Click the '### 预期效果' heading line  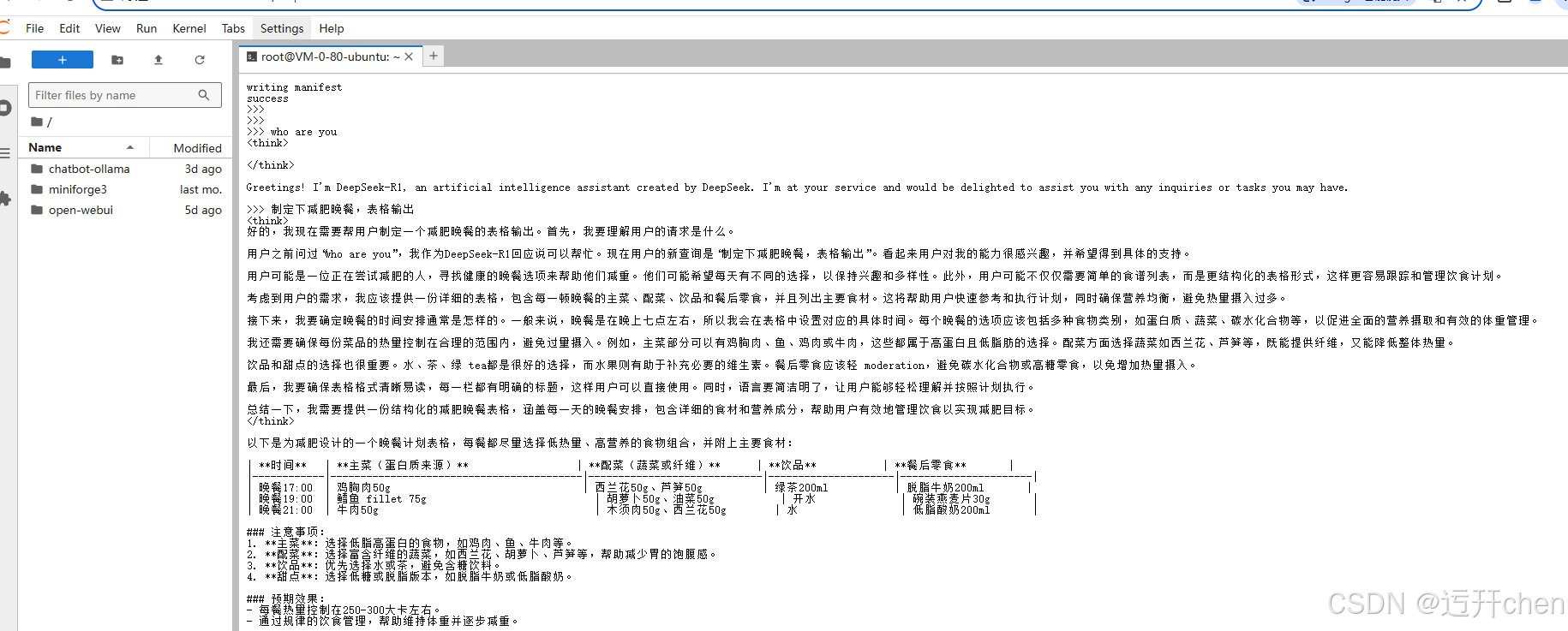coord(285,598)
